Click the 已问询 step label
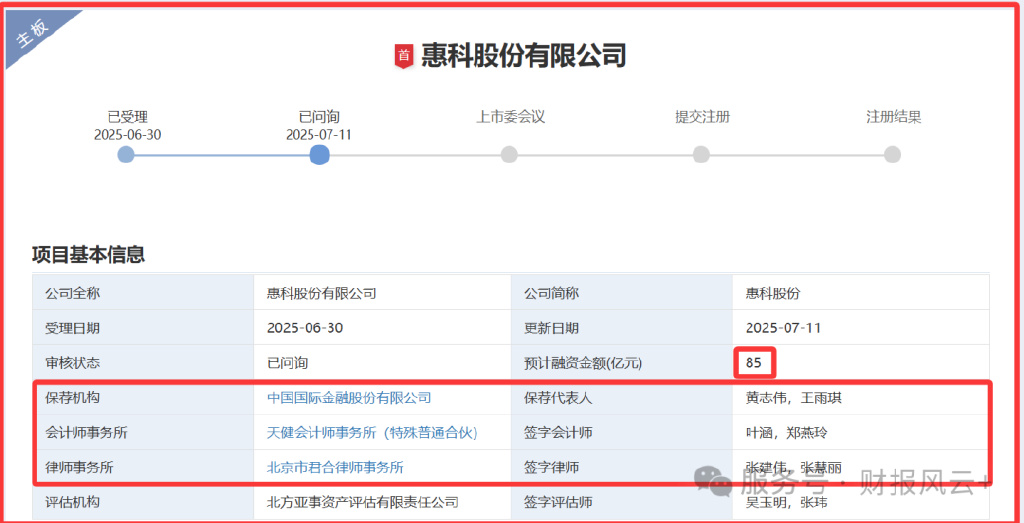 (x=319, y=117)
